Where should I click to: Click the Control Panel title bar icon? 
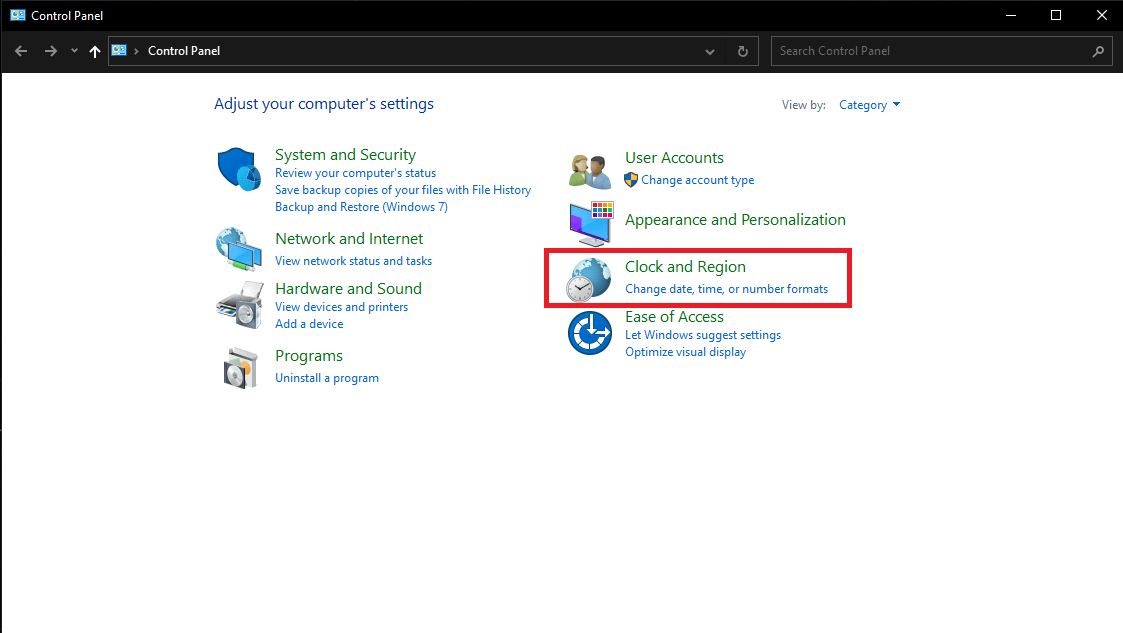click(x=18, y=15)
